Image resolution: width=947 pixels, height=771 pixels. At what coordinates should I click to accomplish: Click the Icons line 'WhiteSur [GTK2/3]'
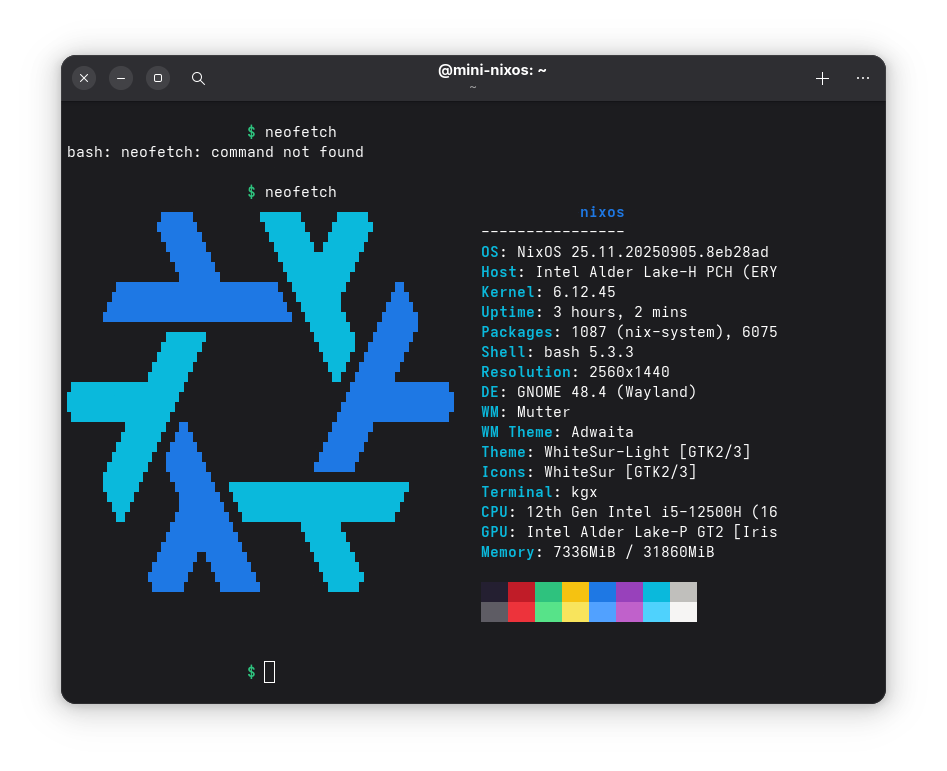tap(589, 472)
